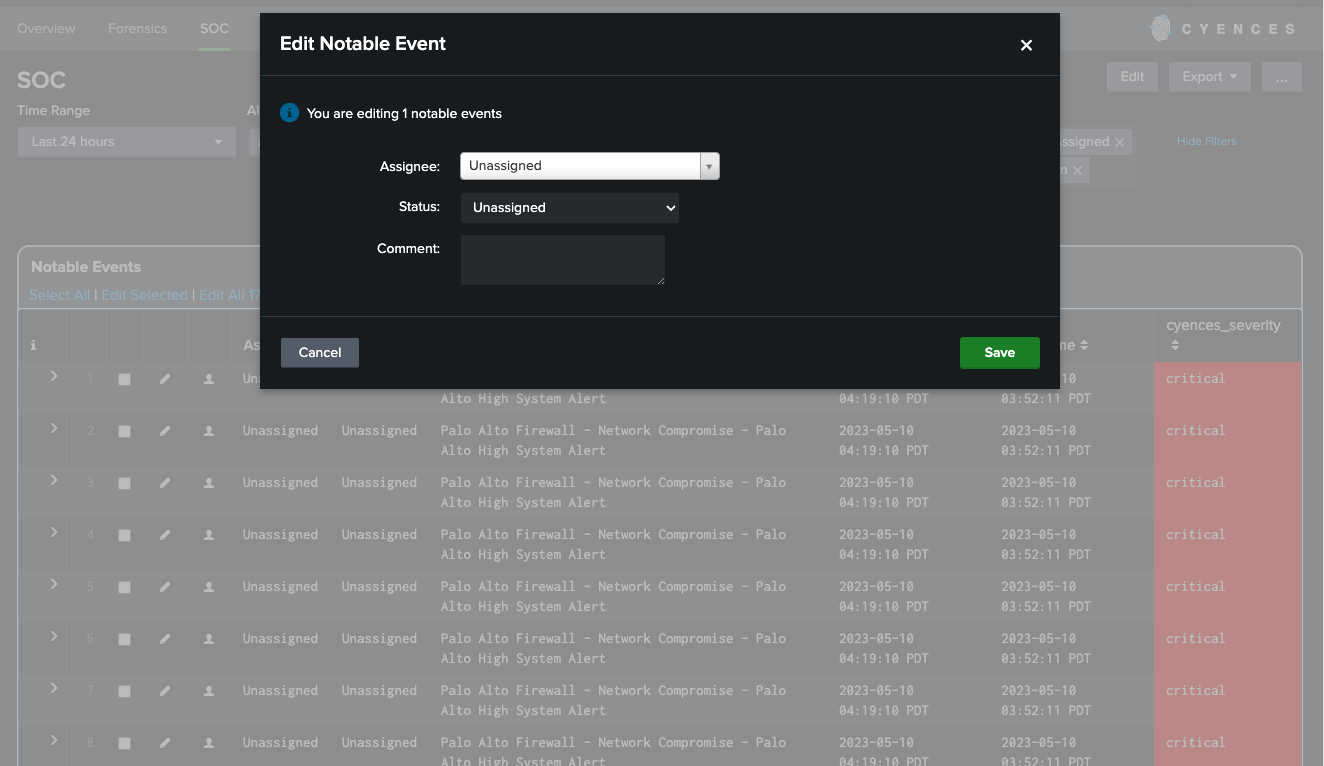Click the info icon beside editing message
Image resolution: width=1324 pixels, height=766 pixels.
click(x=290, y=113)
